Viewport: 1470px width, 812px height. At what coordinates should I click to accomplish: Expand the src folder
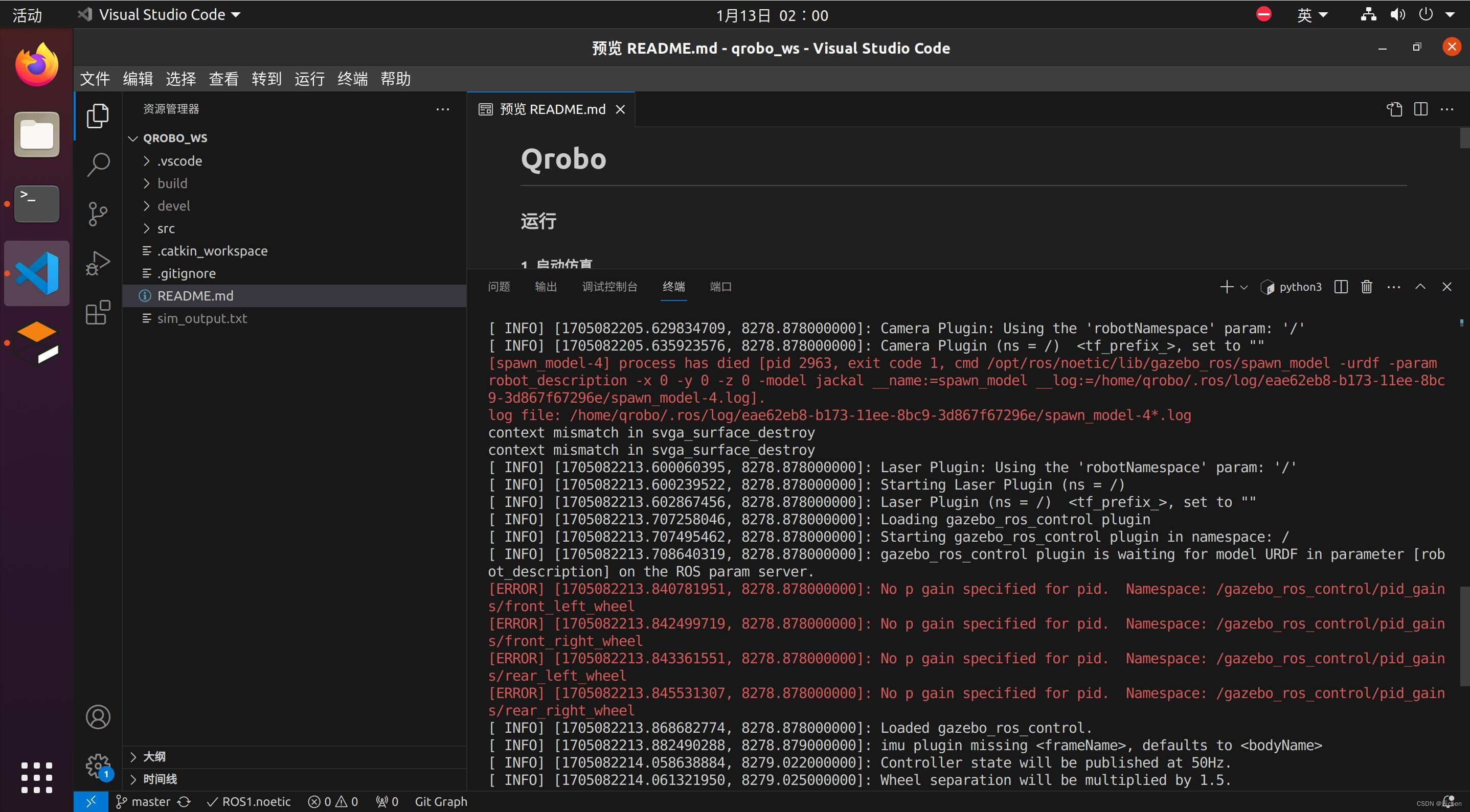(x=295, y=228)
